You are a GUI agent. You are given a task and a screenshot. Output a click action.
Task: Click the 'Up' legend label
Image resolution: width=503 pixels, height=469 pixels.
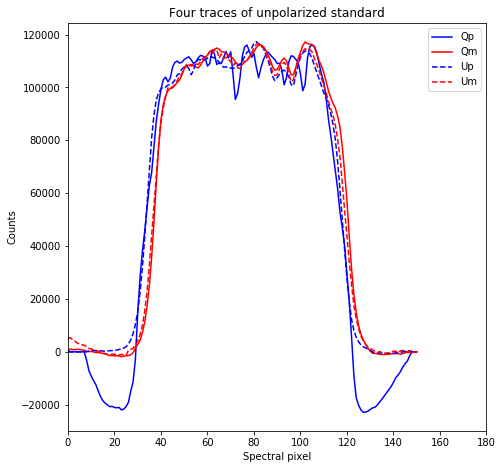[x=467, y=66]
